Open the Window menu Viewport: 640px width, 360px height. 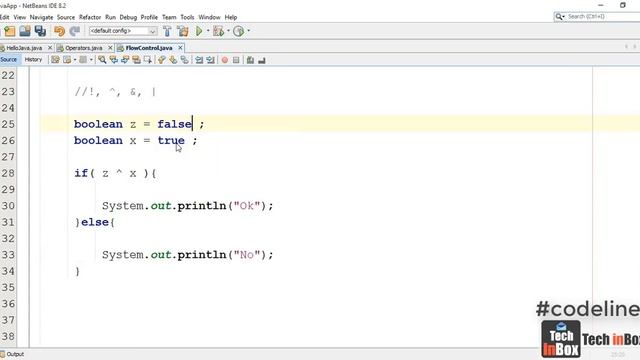coord(209,17)
